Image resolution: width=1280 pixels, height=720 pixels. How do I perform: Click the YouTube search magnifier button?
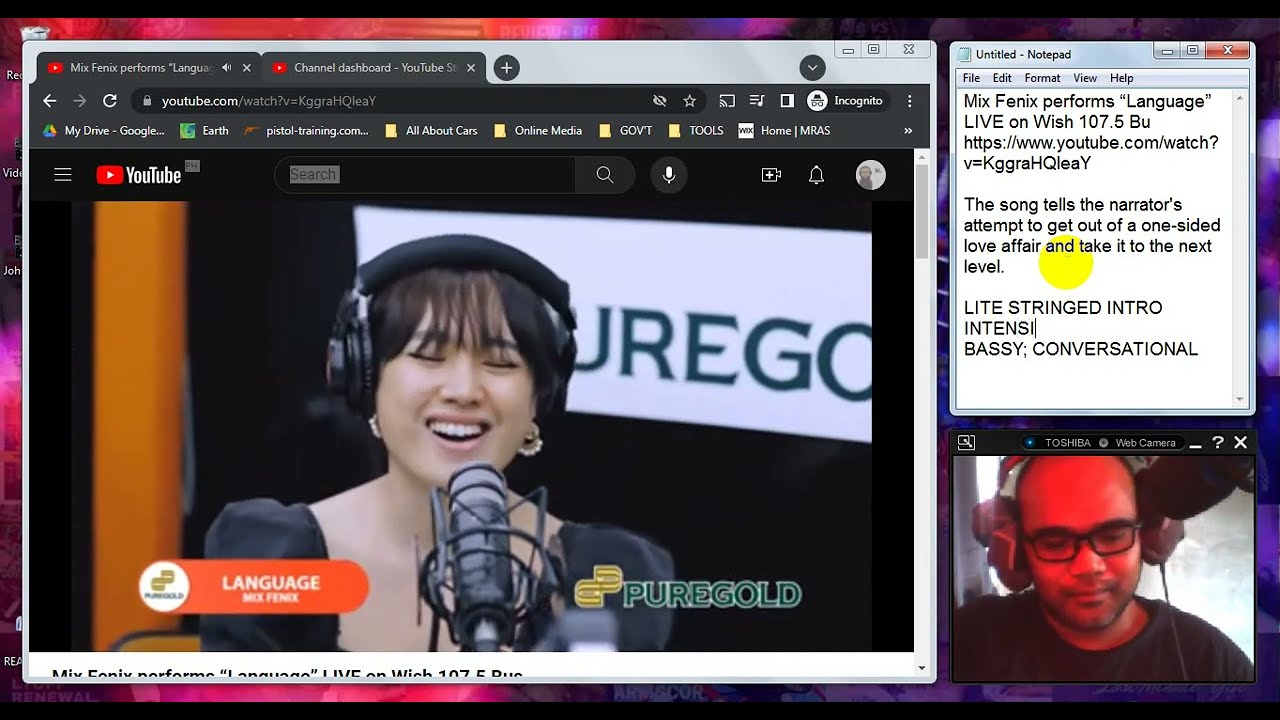pos(605,175)
